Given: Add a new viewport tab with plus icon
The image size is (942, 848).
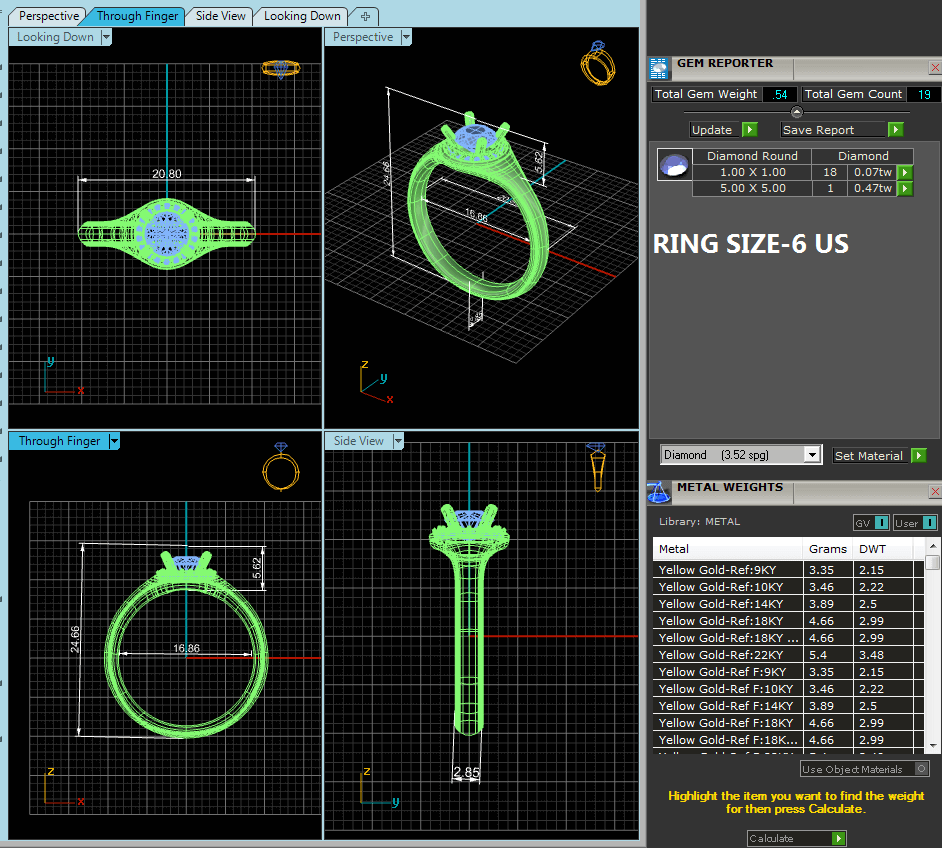Looking at the screenshot, I should click(365, 16).
